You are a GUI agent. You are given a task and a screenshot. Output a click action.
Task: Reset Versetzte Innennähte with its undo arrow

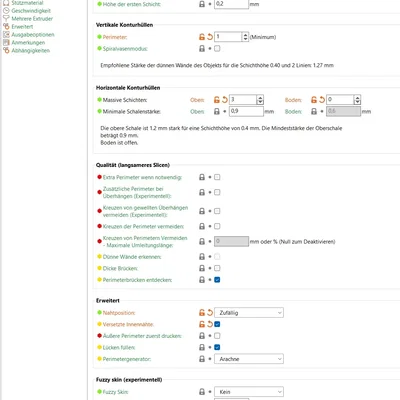tap(210, 324)
